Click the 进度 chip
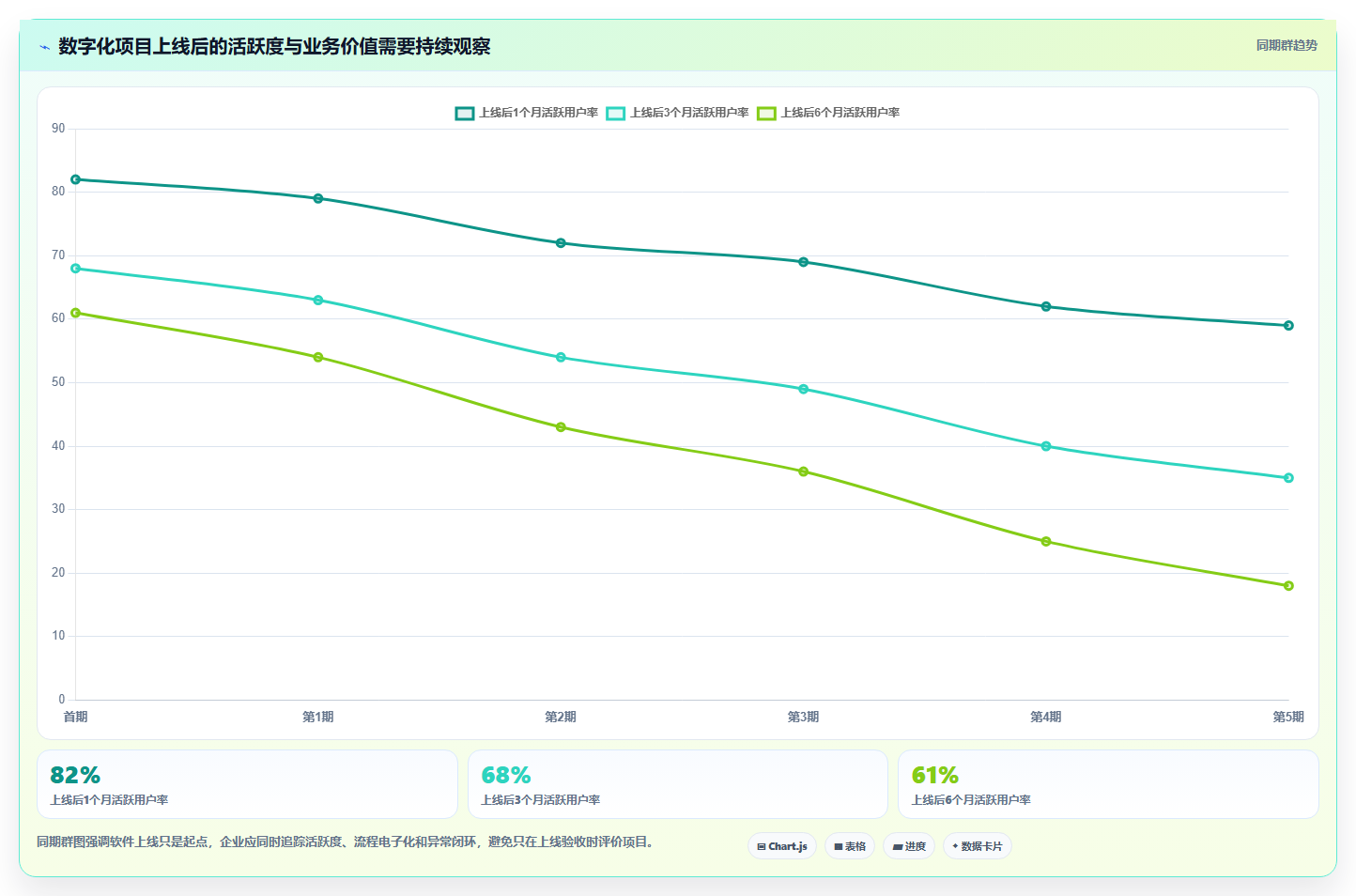 tap(909, 846)
